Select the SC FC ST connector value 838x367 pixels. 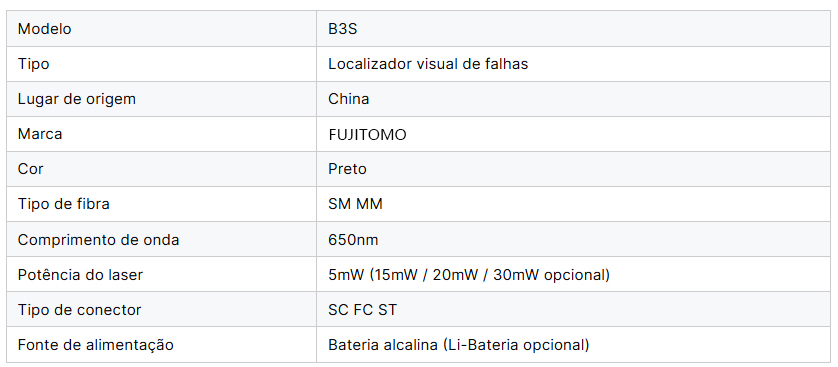tap(362, 310)
